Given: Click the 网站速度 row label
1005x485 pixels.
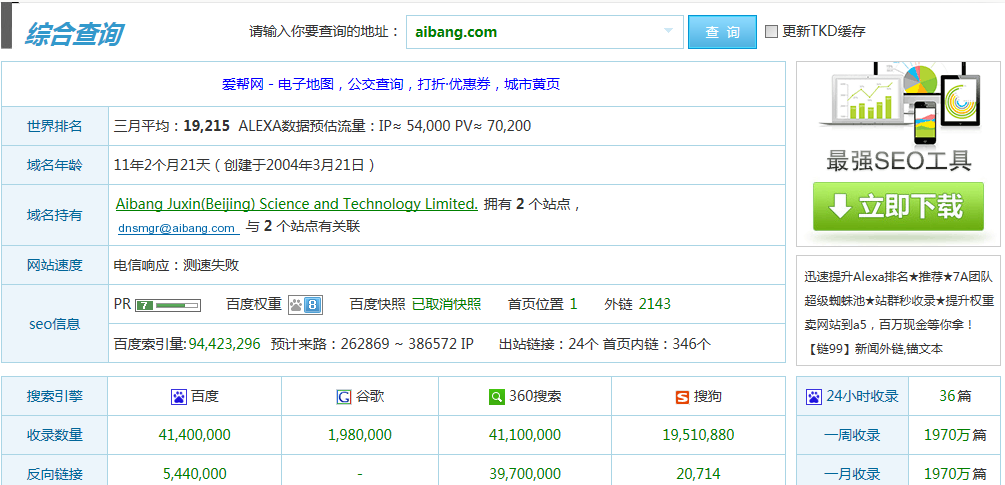Looking at the screenshot, I should pos(54,265).
